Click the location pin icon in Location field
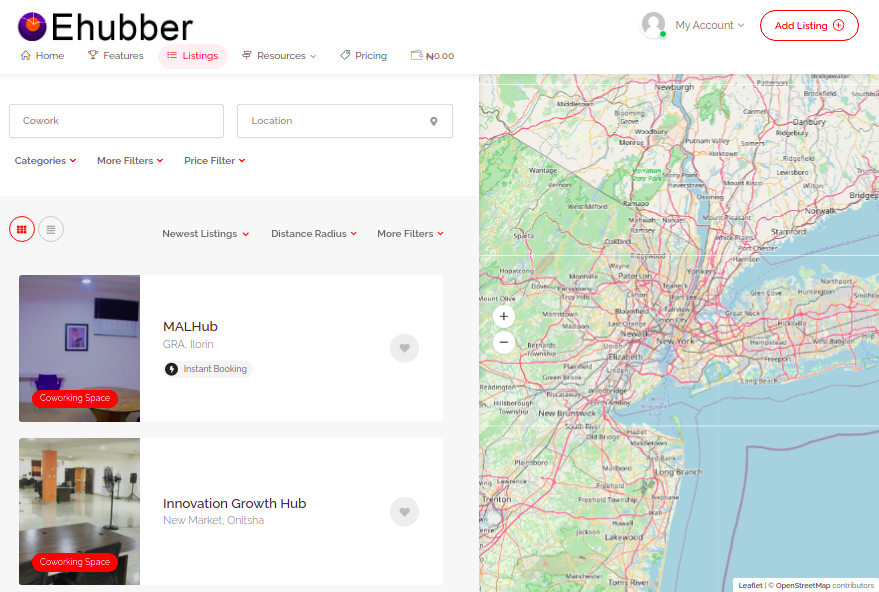 pos(434,121)
